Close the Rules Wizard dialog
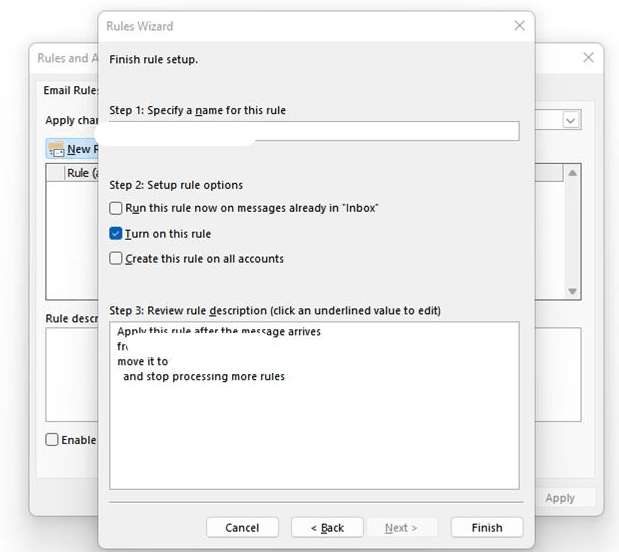Screen dimensions: 619x552 click(x=520, y=26)
